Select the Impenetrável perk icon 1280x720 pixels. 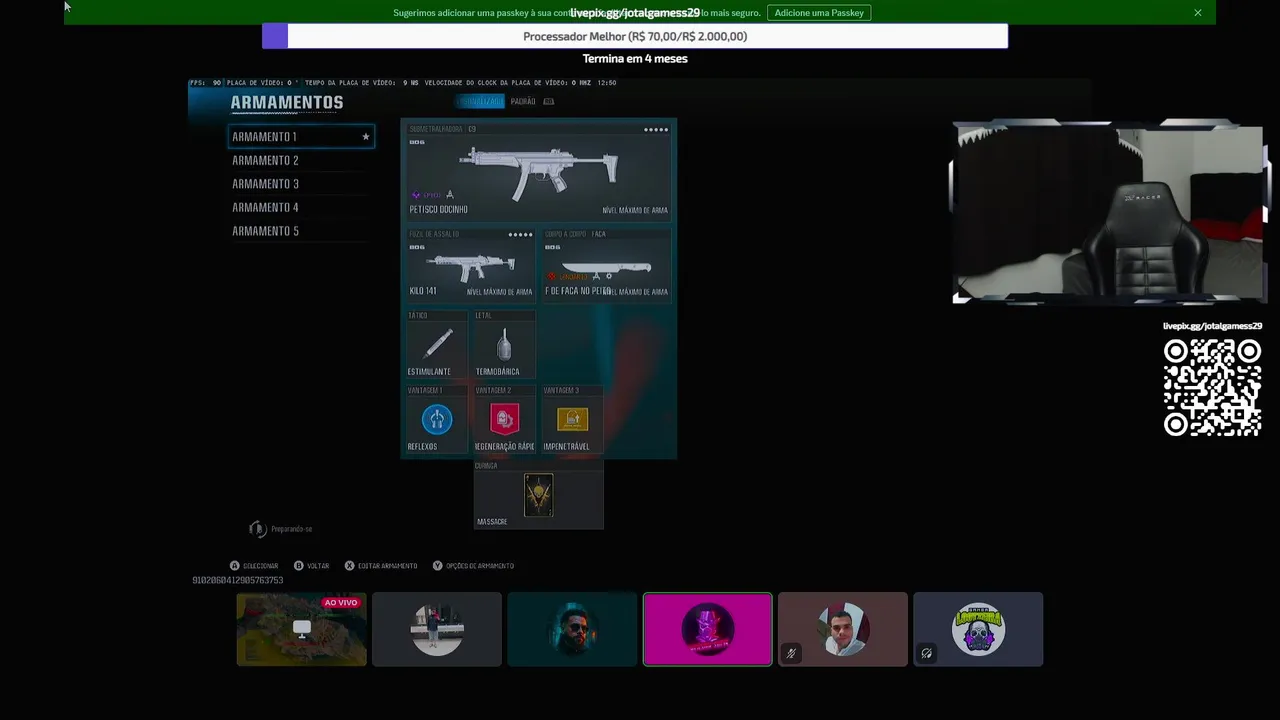point(573,419)
